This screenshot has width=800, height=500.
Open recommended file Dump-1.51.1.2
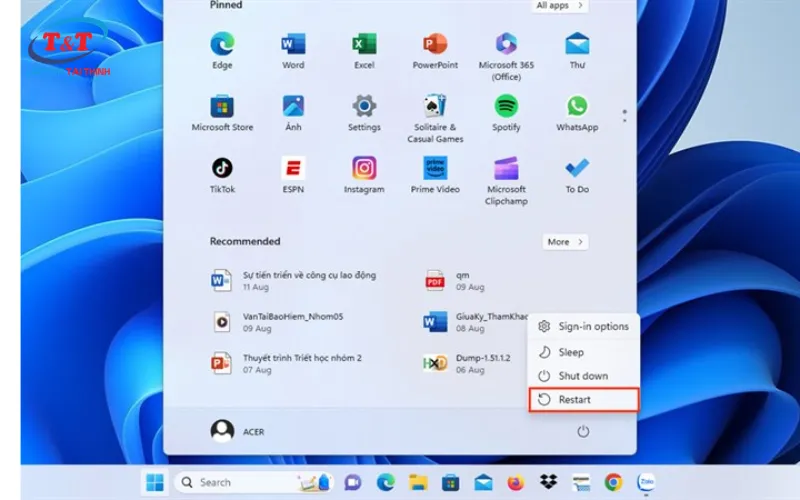[x=467, y=363]
